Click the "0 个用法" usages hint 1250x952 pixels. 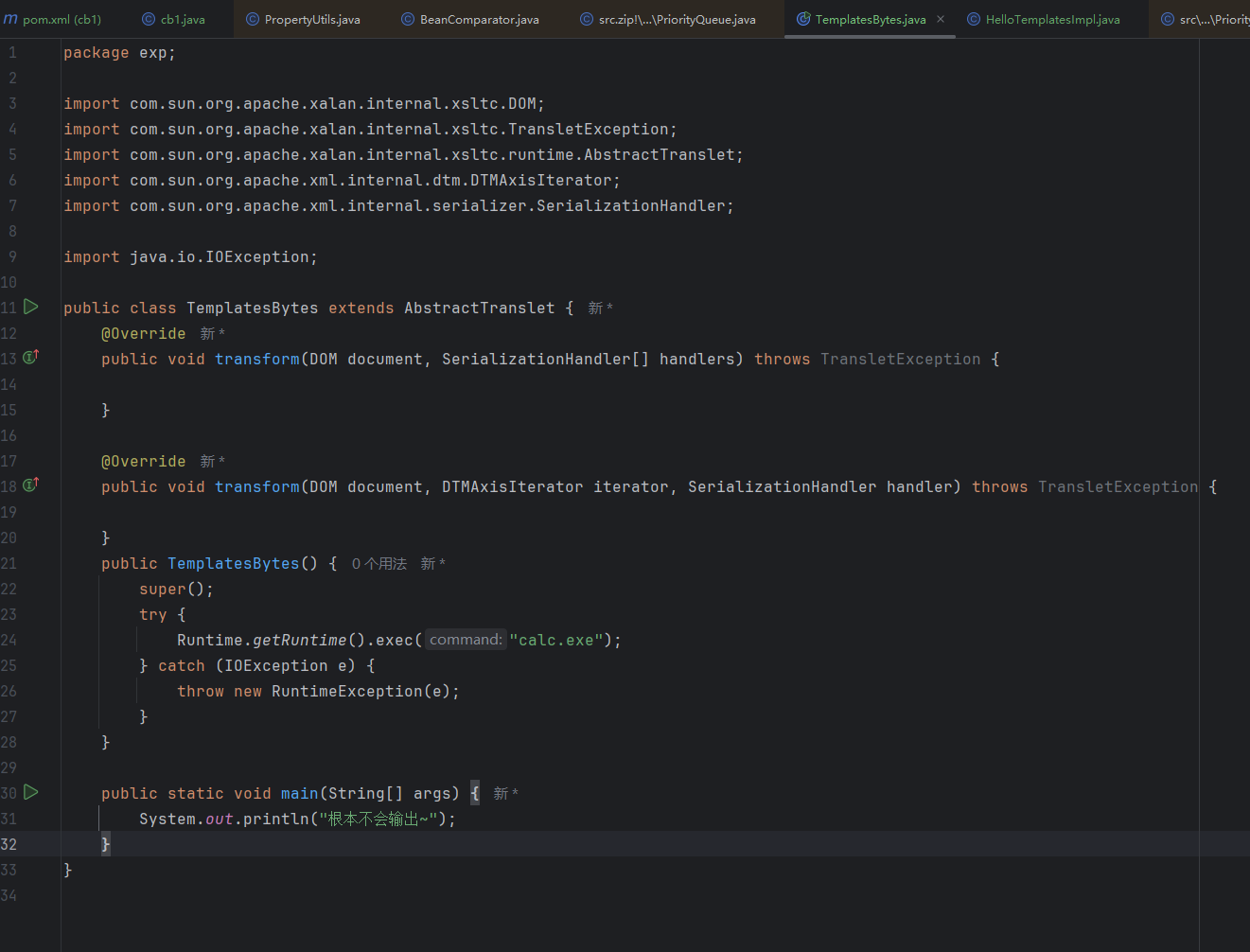click(379, 564)
